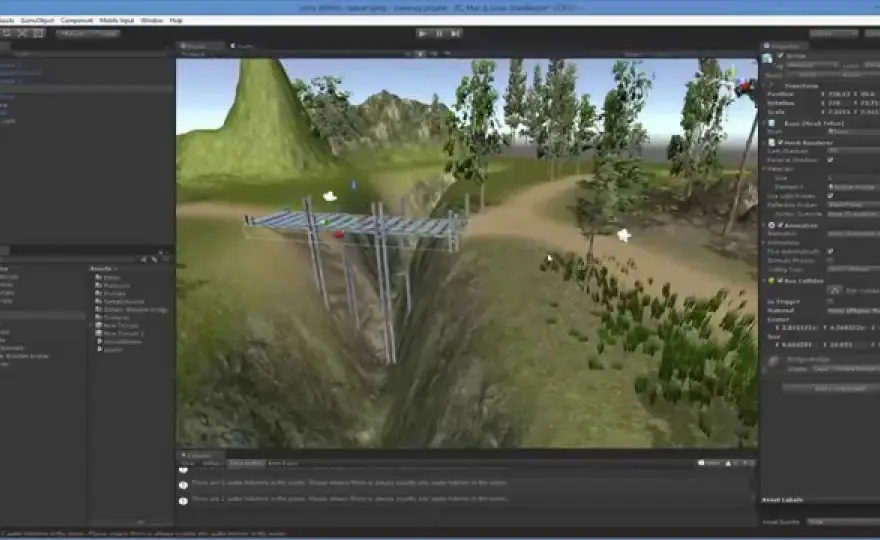Open the Sithani Wooden bridge folder in Assets
Viewport: 880px width, 540px height.
click(132, 309)
